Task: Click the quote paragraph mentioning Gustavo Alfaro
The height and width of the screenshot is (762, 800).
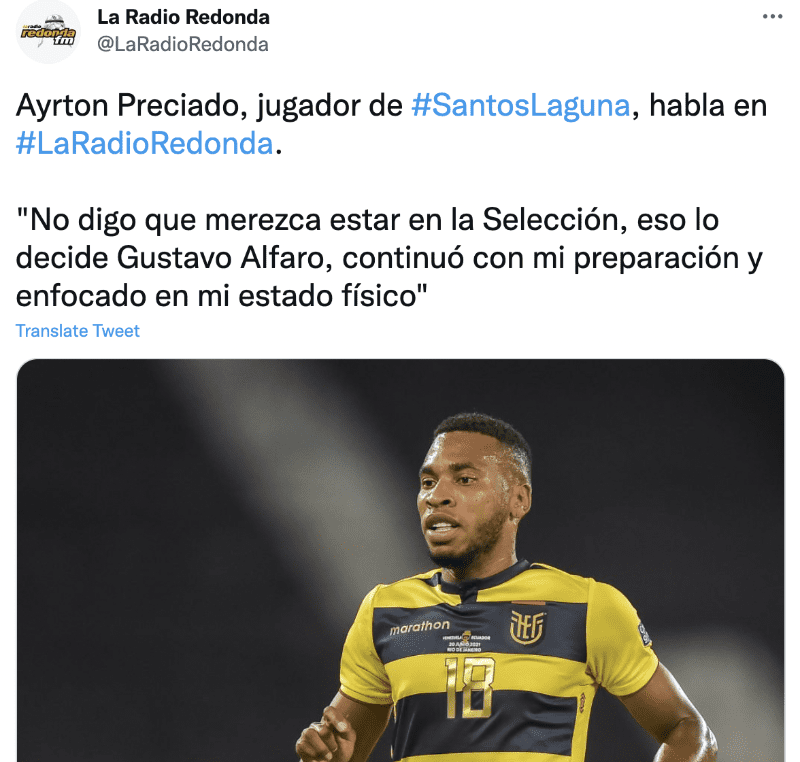Action: 389,258
